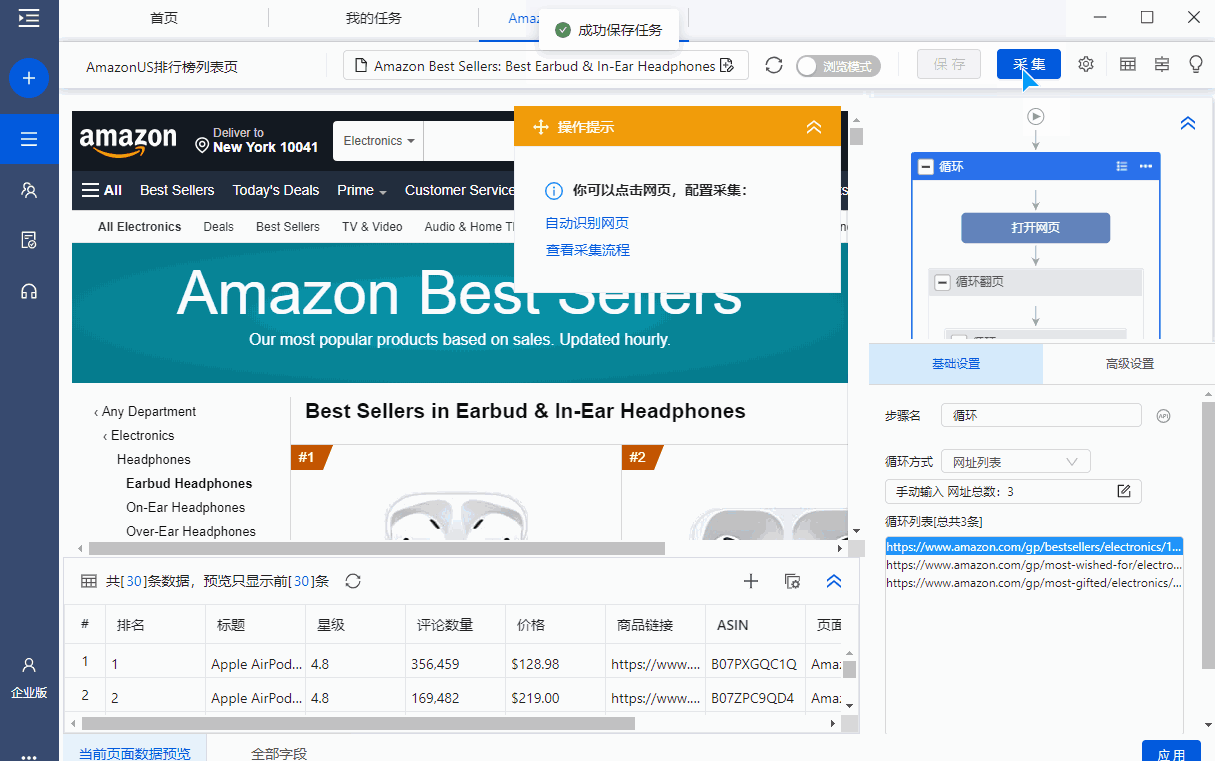Click the workflow start play icon

(x=1036, y=116)
